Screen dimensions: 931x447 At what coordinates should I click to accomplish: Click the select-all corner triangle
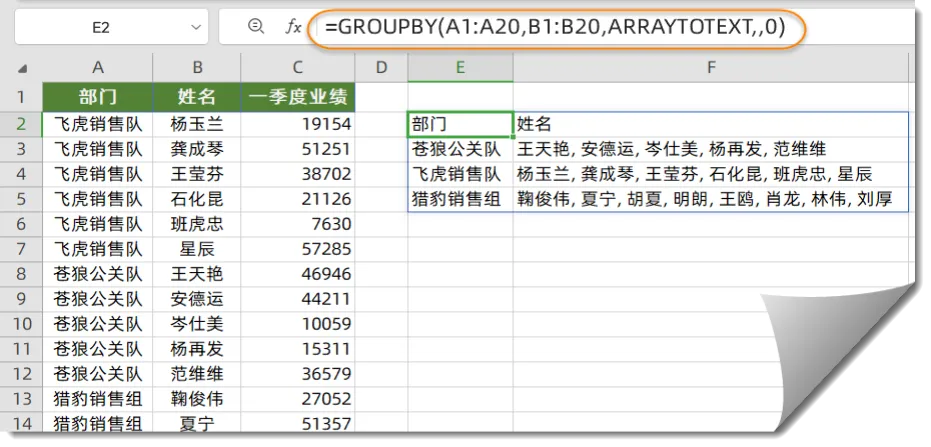tap(22, 68)
